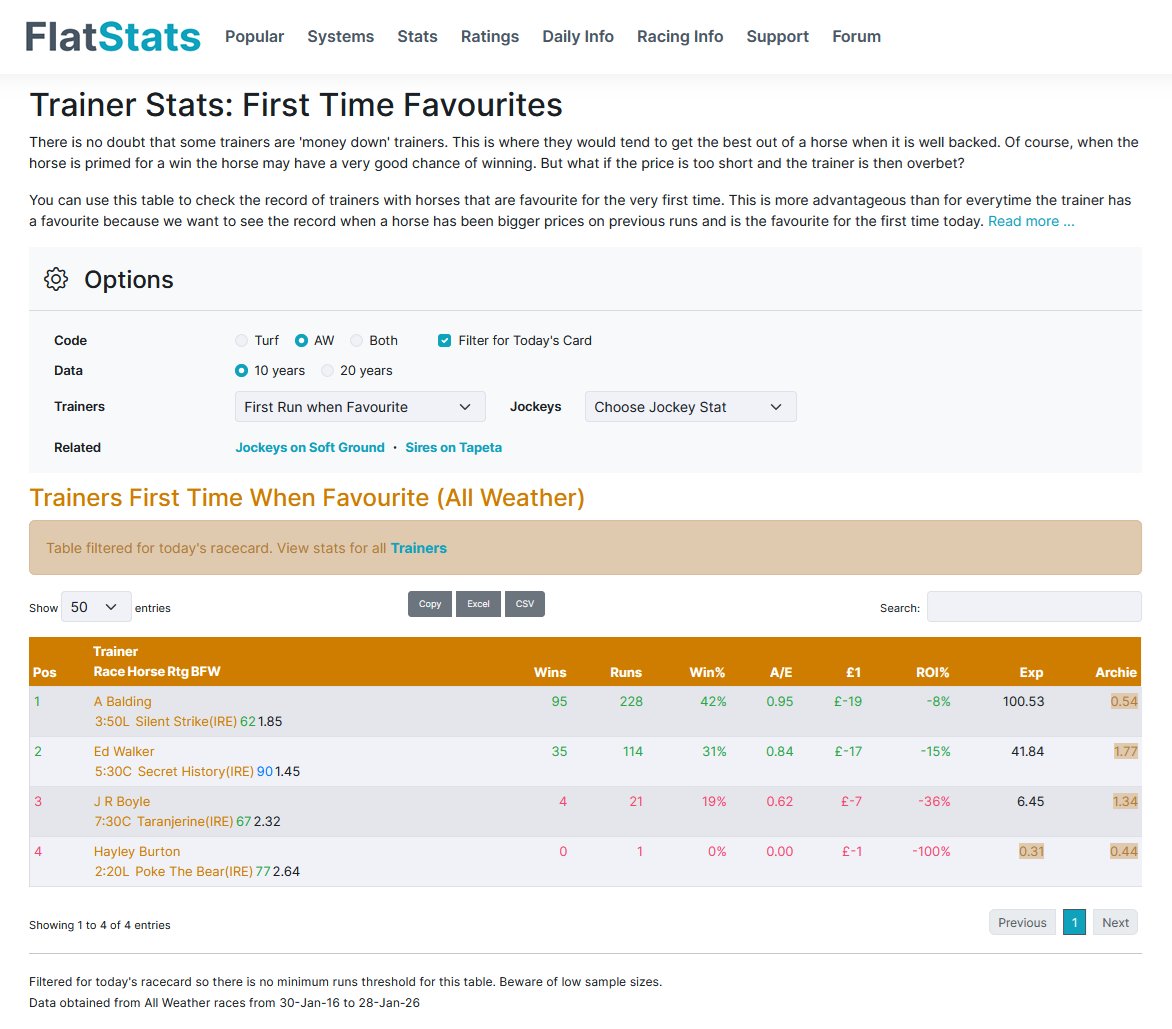Open the Stats menu

(417, 37)
